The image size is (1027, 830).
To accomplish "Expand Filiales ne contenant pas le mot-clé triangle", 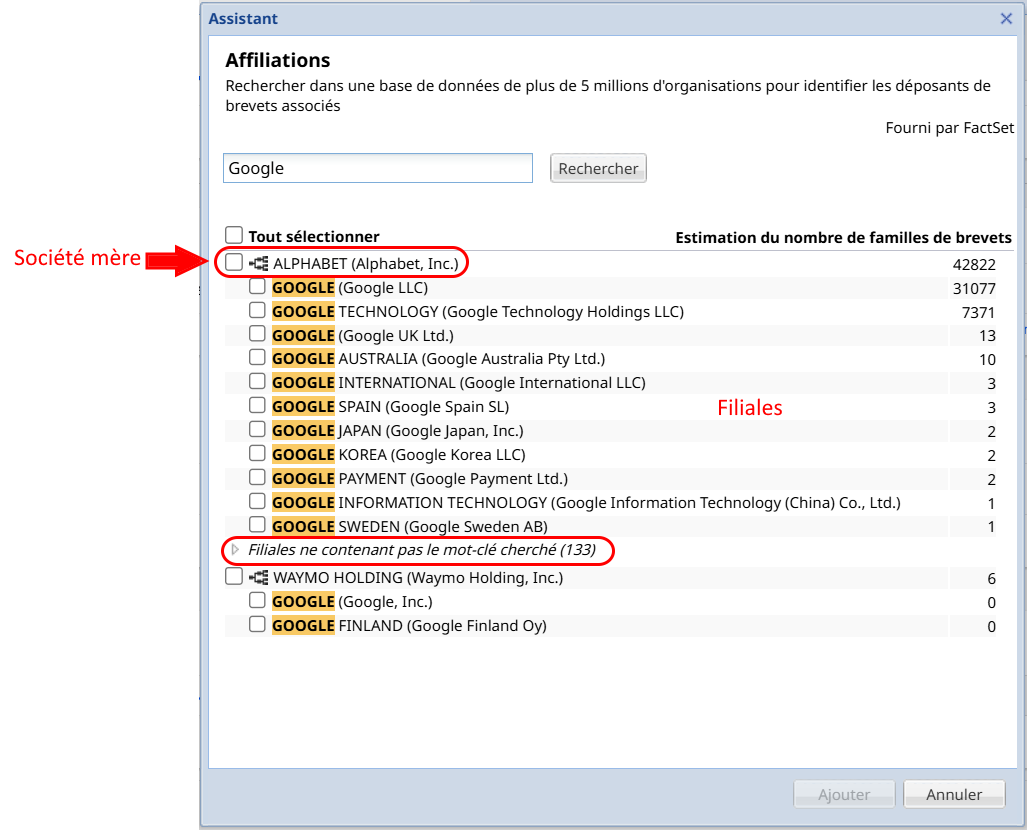I will click(235, 550).
